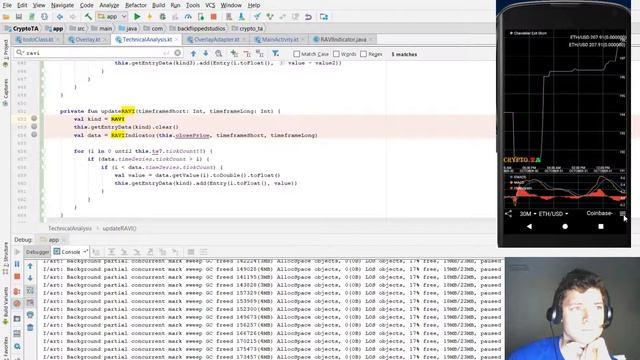Screen dimensions: 640x360
Task: Pause the program in the Debug panel
Action: pos(17,264)
